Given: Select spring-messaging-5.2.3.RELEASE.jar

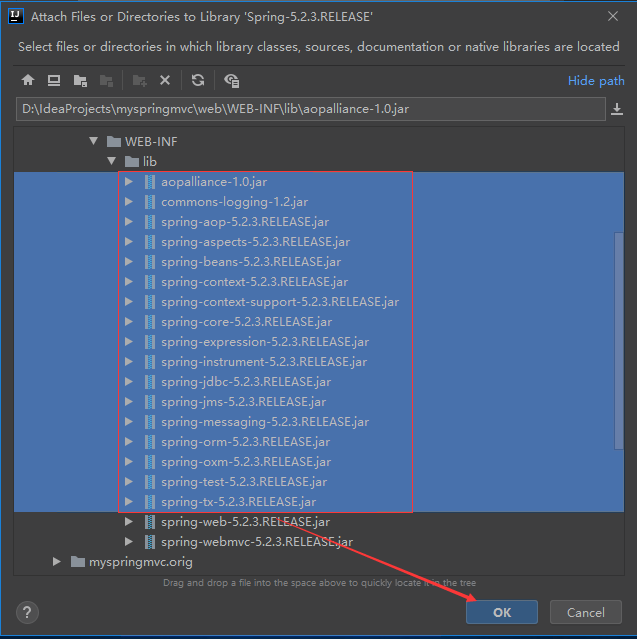Looking at the screenshot, I should coord(265,422).
